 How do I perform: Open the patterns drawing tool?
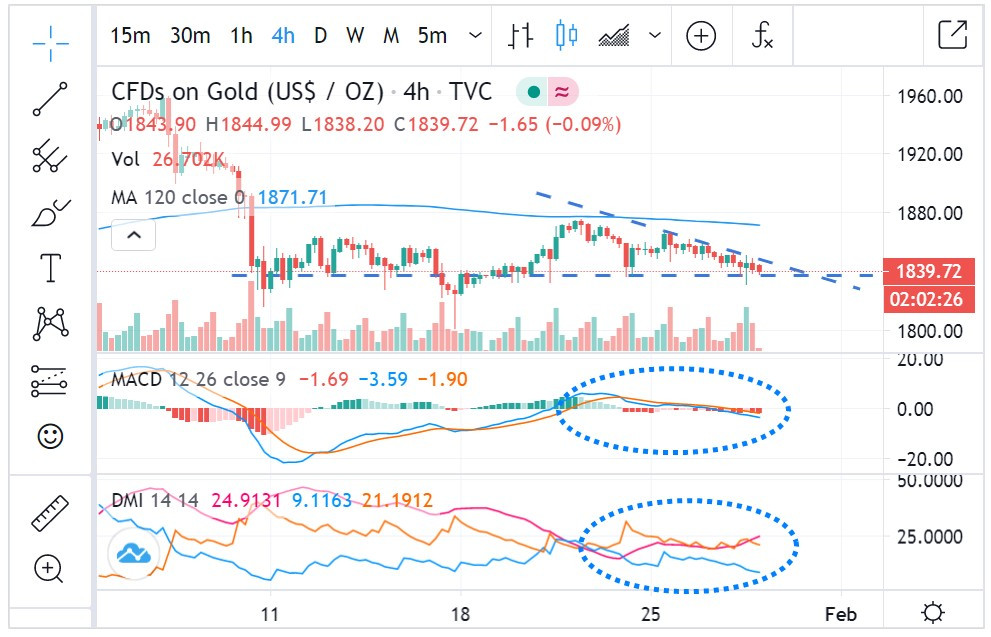[50, 323]
